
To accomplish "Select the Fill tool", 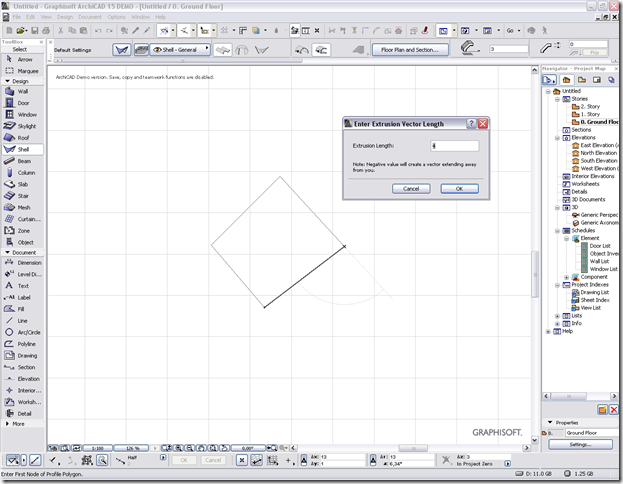I will [x=22, y=309].
